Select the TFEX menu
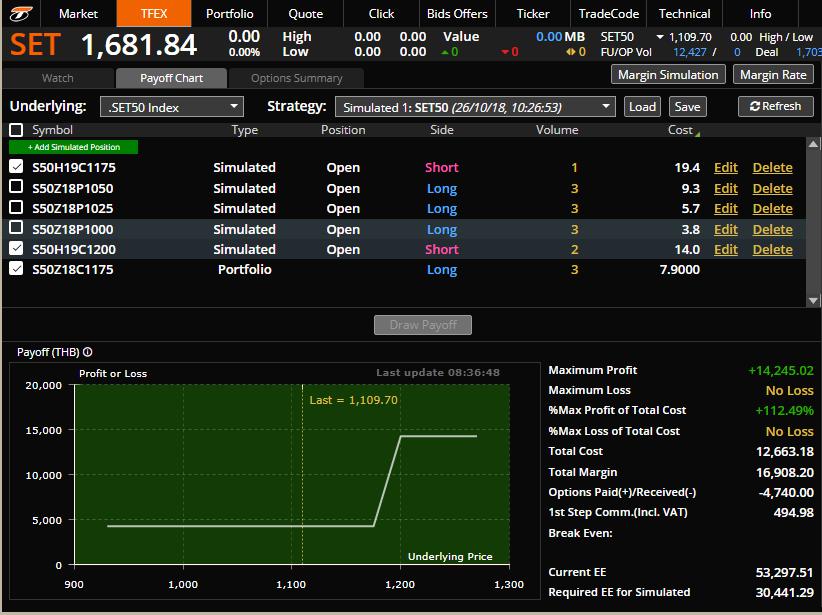Image resolution: width=822 pixels, height=615 pixels. click(x=154, y=14)
